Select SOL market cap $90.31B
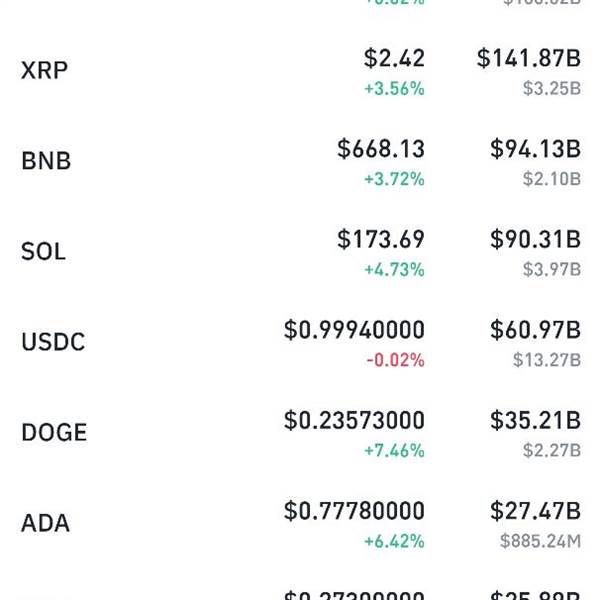 (535, 239)
